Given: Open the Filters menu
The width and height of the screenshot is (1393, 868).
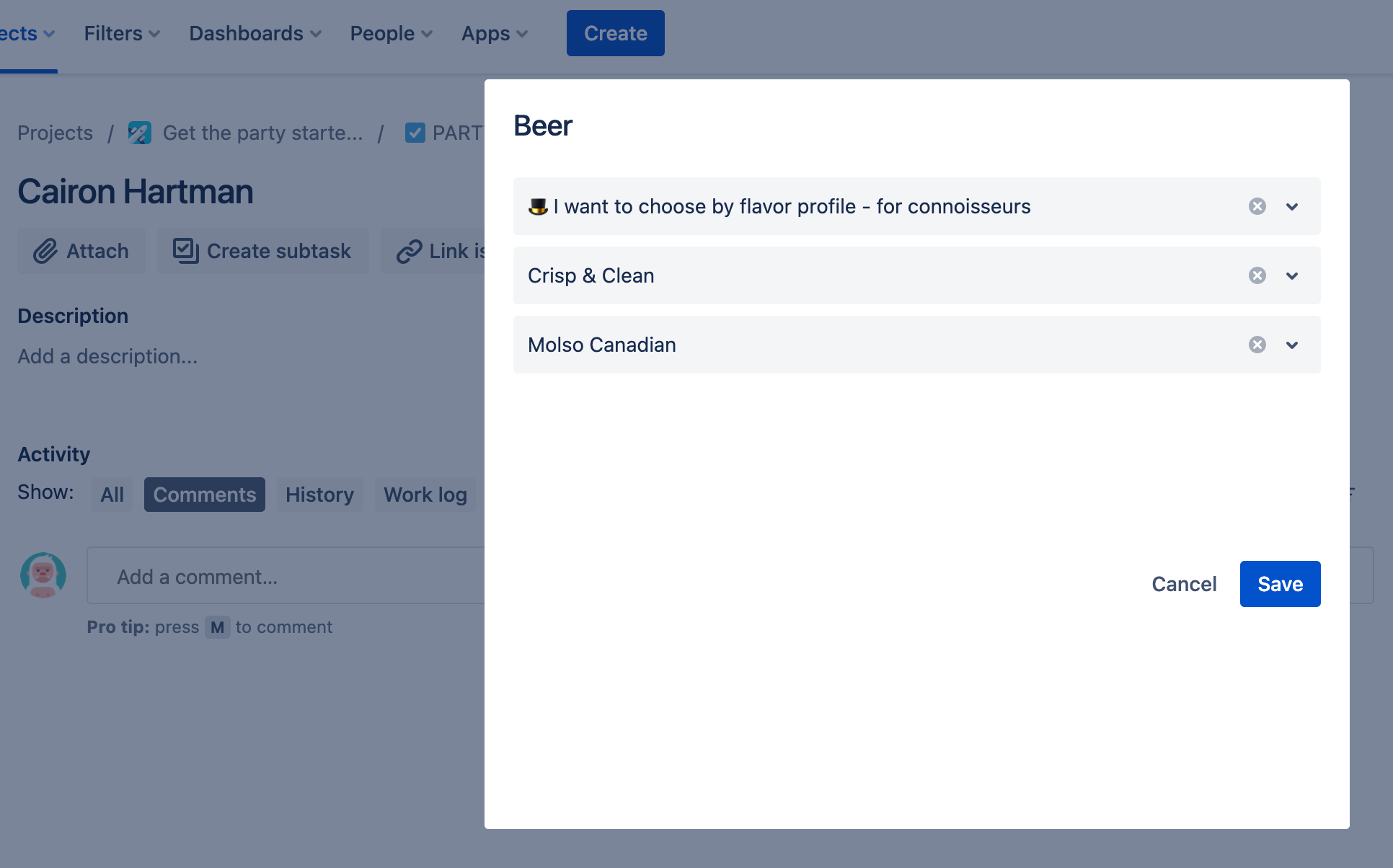Looking at the screenshot, I should tap(122, 33).
